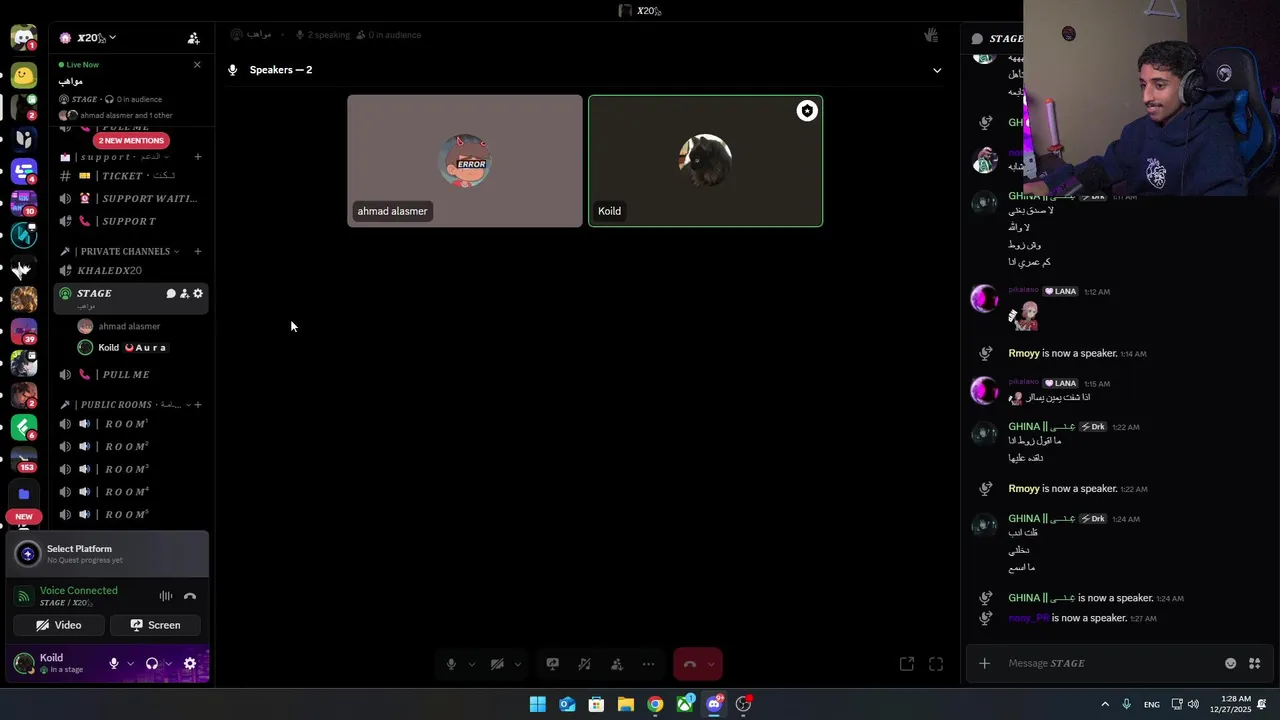Join voice channel ROOM 1
The image size is (1280, 720).
[131, 424]
